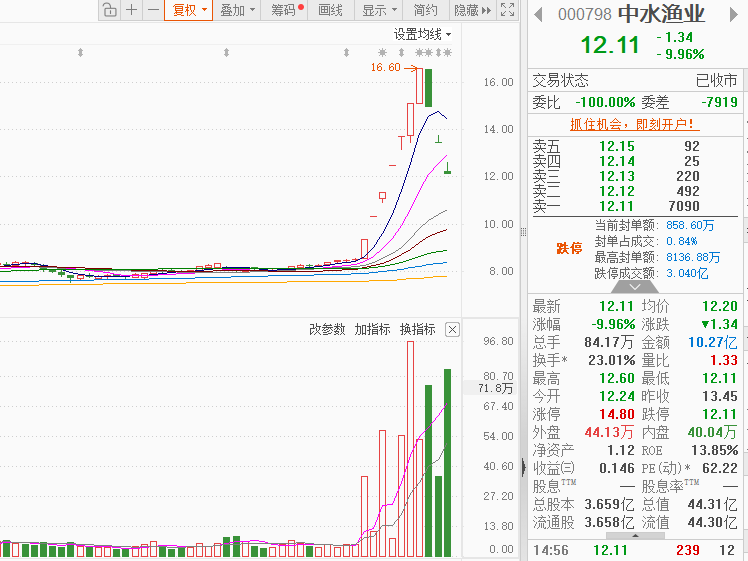This screenshot has width=748, height=561.
Task: Click stock code 000798
Action: [x=585, y=14]
